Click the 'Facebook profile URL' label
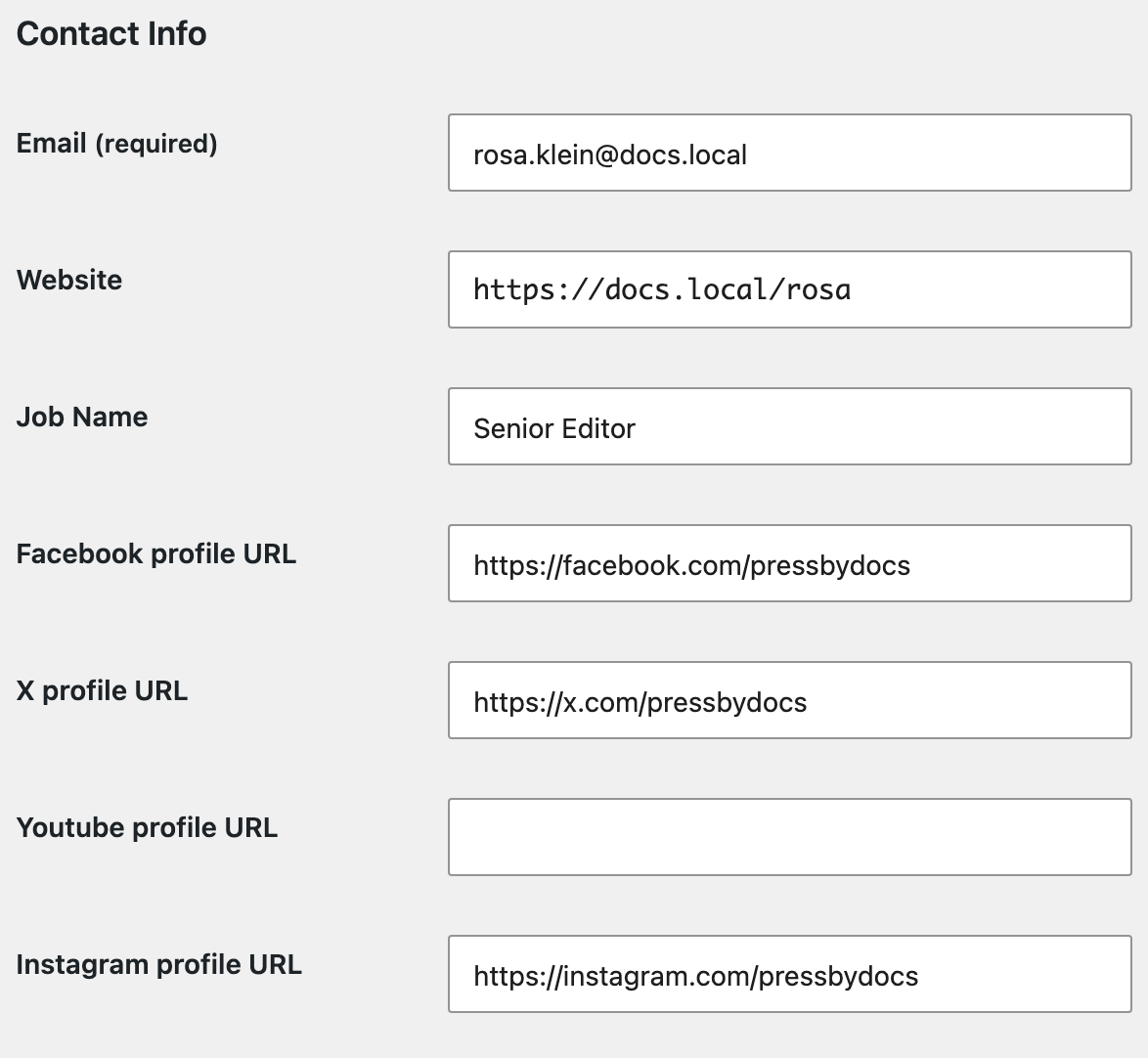Image resolution: width=1148 pixels, height=1058 pixels. [155, 554]
